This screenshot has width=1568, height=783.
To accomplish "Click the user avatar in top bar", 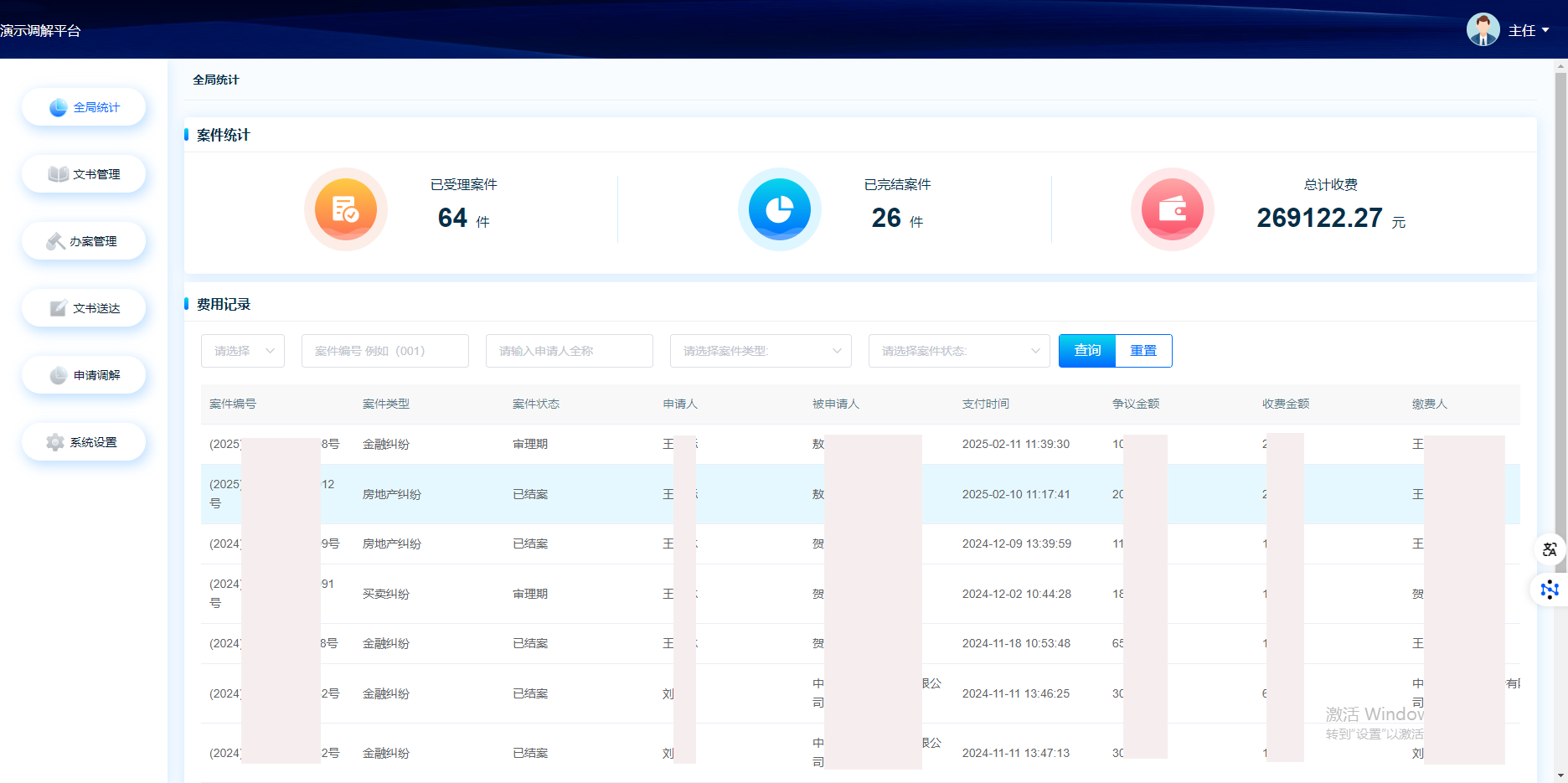I will (1483, 30).
